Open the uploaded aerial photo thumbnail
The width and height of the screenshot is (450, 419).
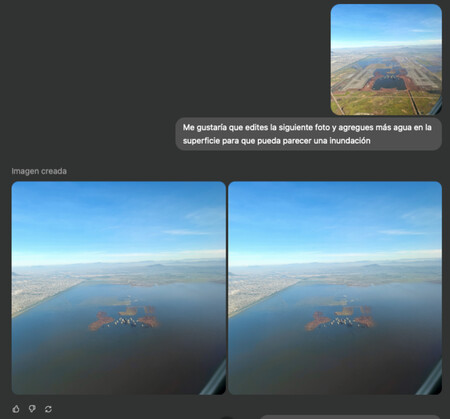pyautogui.click(x=386, y=60)
